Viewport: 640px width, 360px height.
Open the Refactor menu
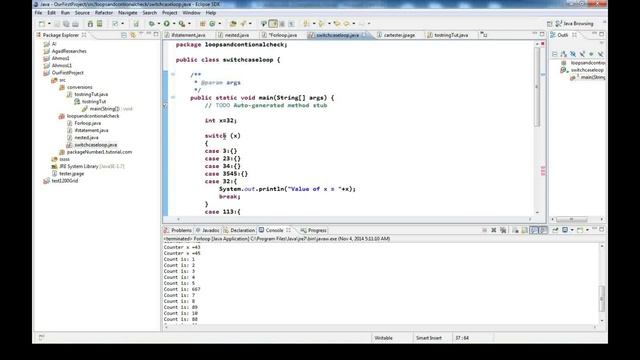click(104, 13)
